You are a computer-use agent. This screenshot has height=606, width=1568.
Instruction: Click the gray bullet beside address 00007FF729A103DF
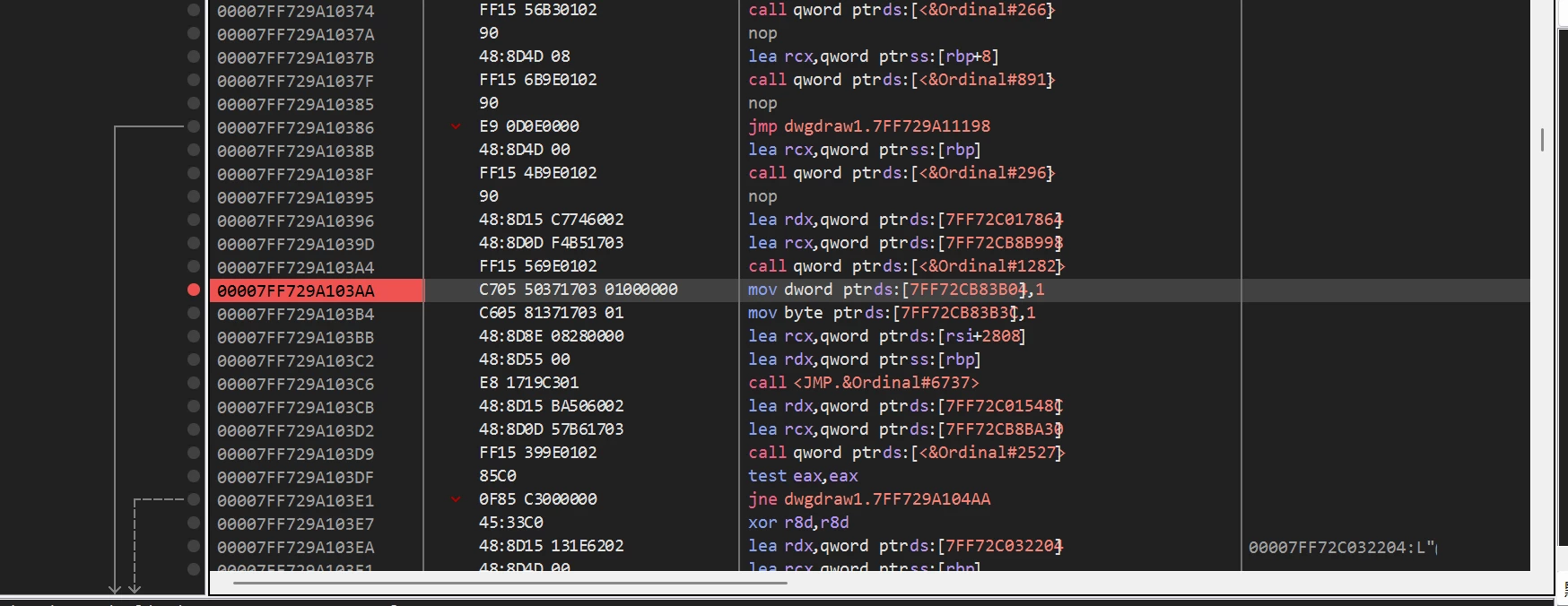(193, 476)
